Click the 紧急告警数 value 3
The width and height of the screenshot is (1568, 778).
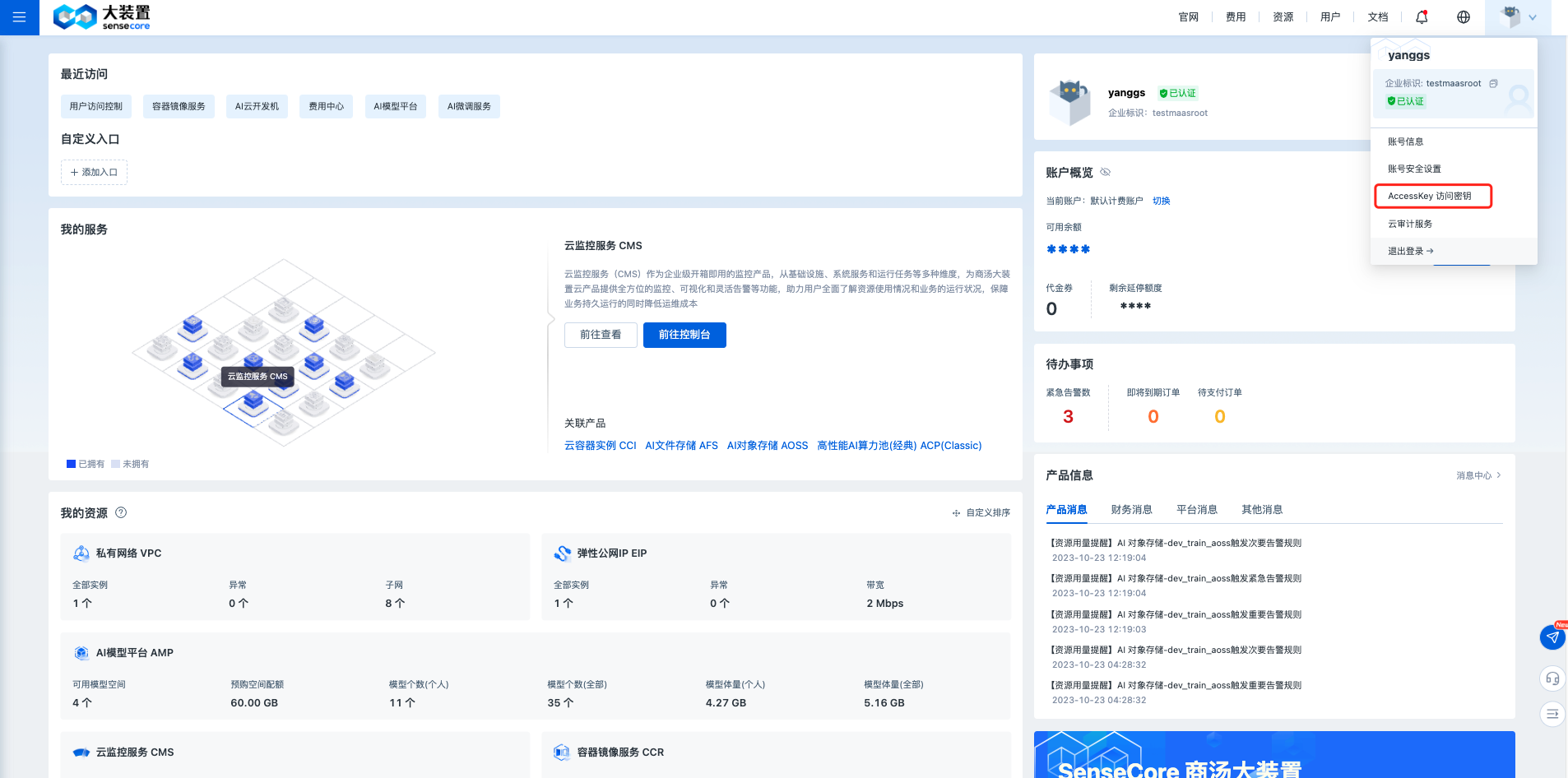1068,416
